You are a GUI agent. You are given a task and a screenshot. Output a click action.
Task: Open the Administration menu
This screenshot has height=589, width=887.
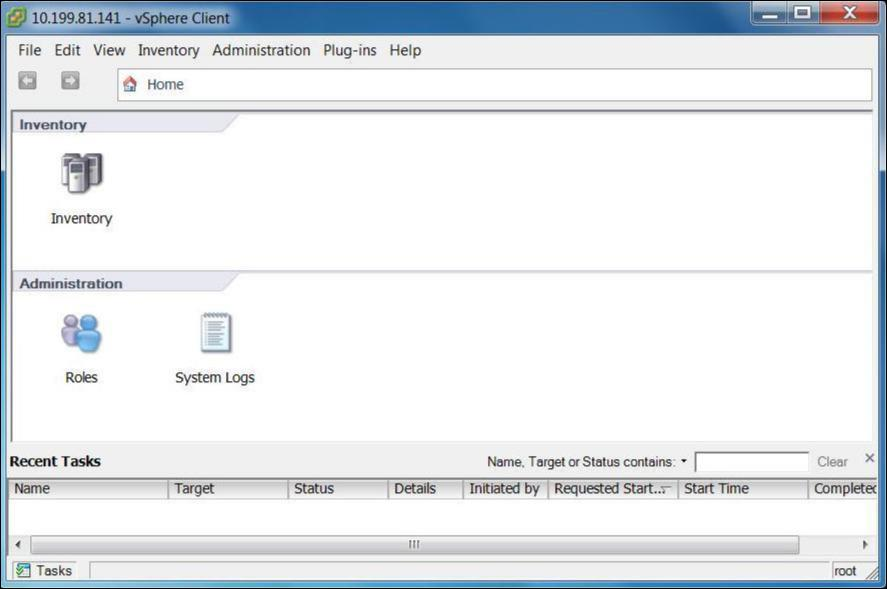[x=261, y=50]
